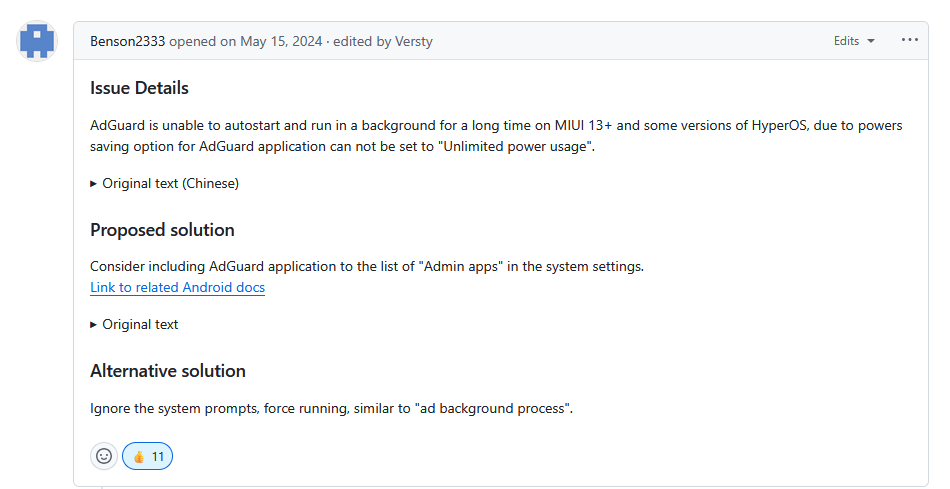Screen dimensions: 950x489
Task: Open the 'opened on May 15, 2024' timestamp
Action: [245, 41]
